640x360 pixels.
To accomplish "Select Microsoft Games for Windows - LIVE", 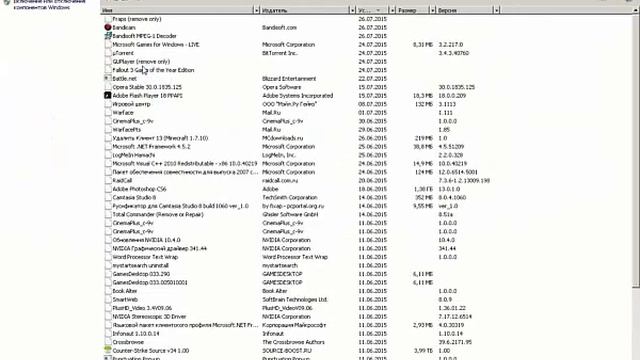I will click(156, 44).
